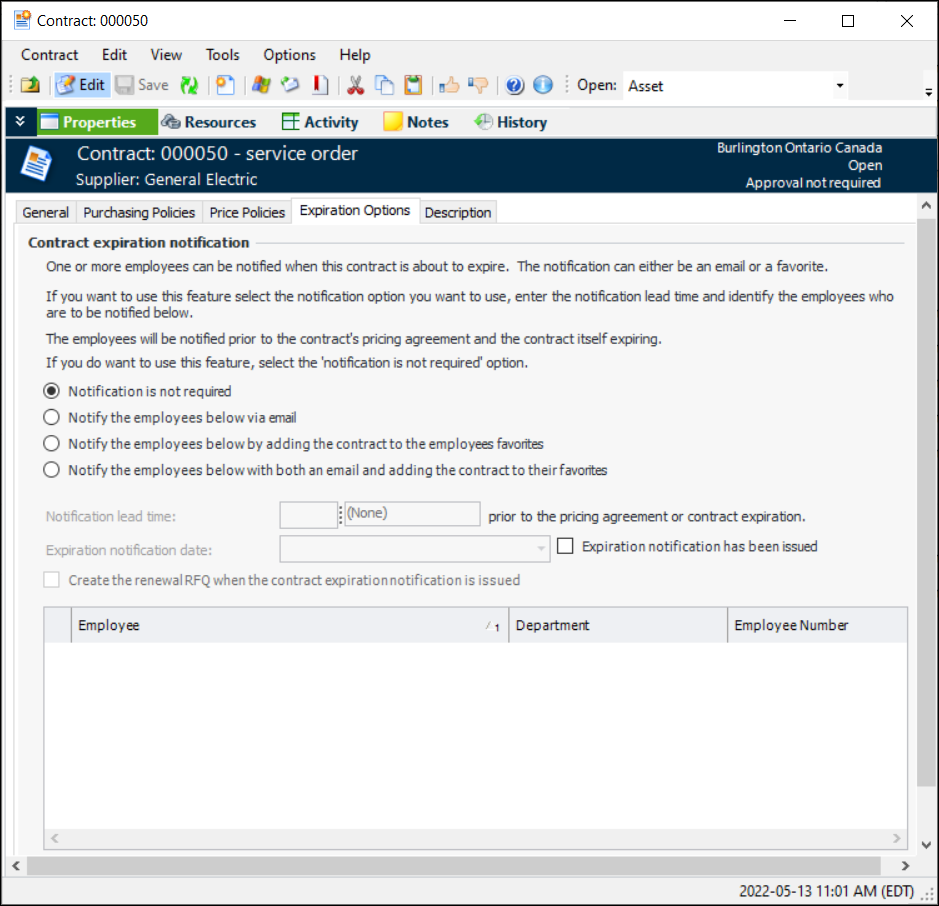Click the Copy pages icon

[384, 85]
